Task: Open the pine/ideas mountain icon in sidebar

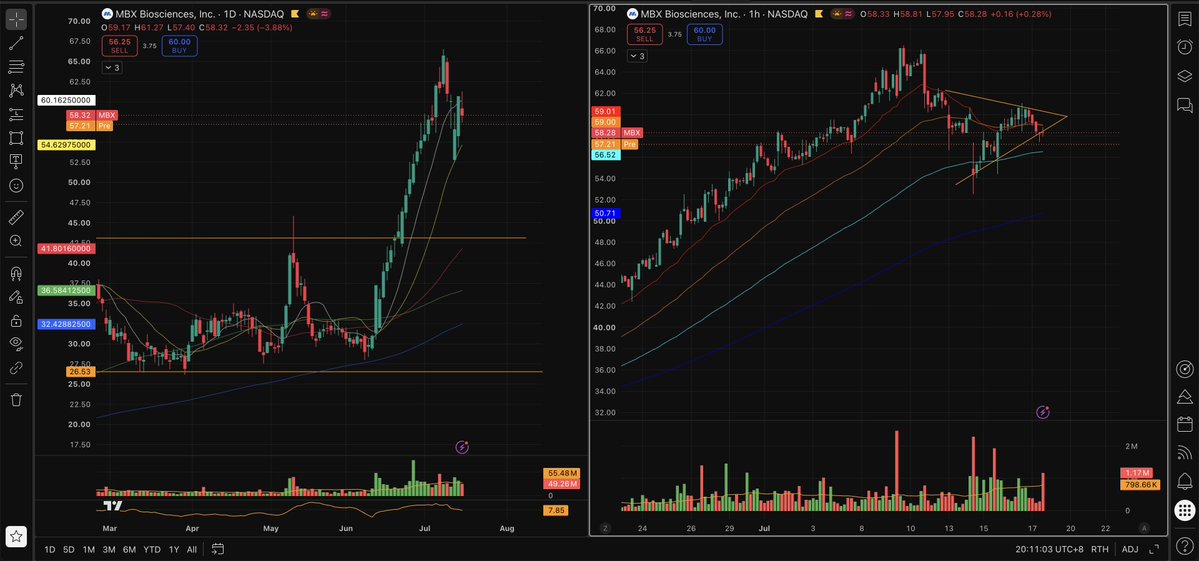Action: click(1184, 397)
